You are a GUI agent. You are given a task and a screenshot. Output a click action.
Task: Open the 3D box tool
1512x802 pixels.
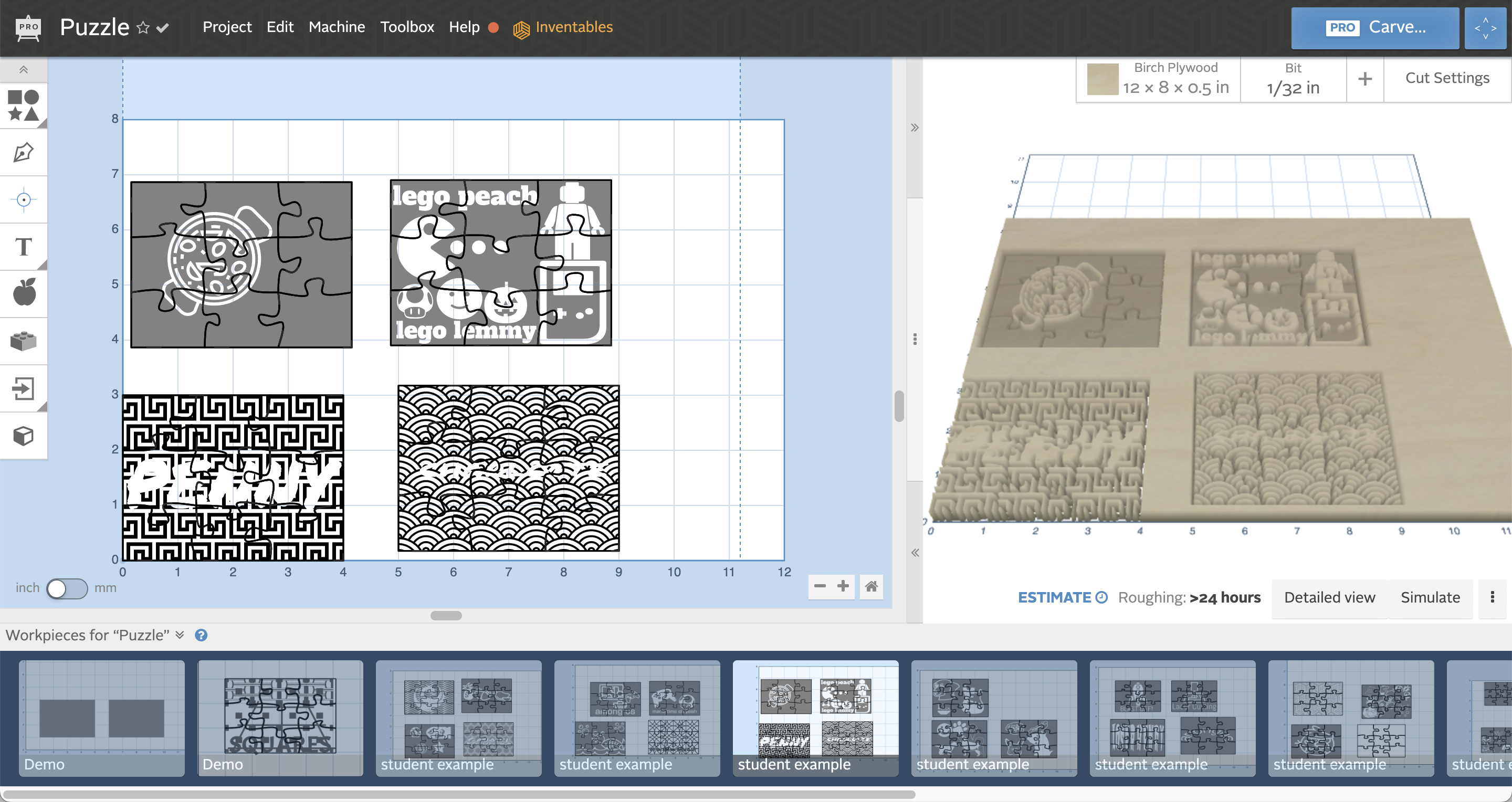tap(24, 435)
